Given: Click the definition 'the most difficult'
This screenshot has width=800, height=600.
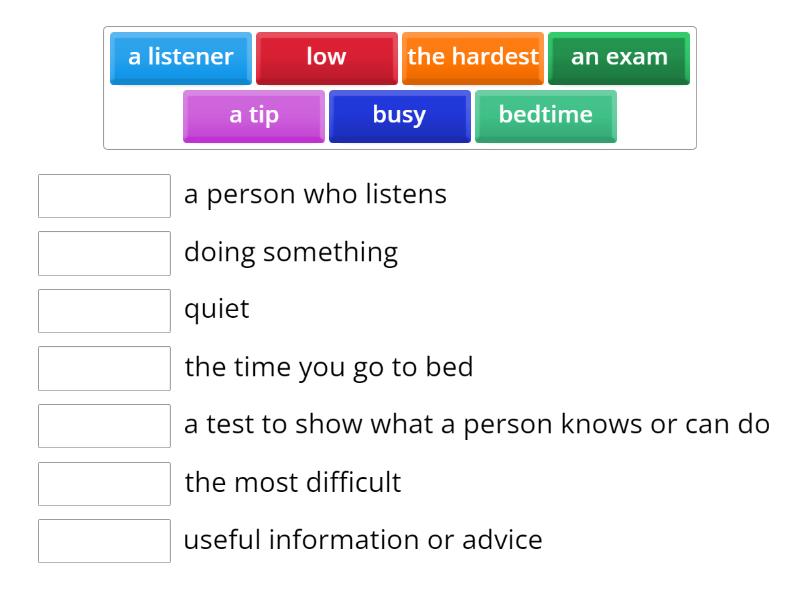Looking at the screenshot, I should (x=292, y=482).
